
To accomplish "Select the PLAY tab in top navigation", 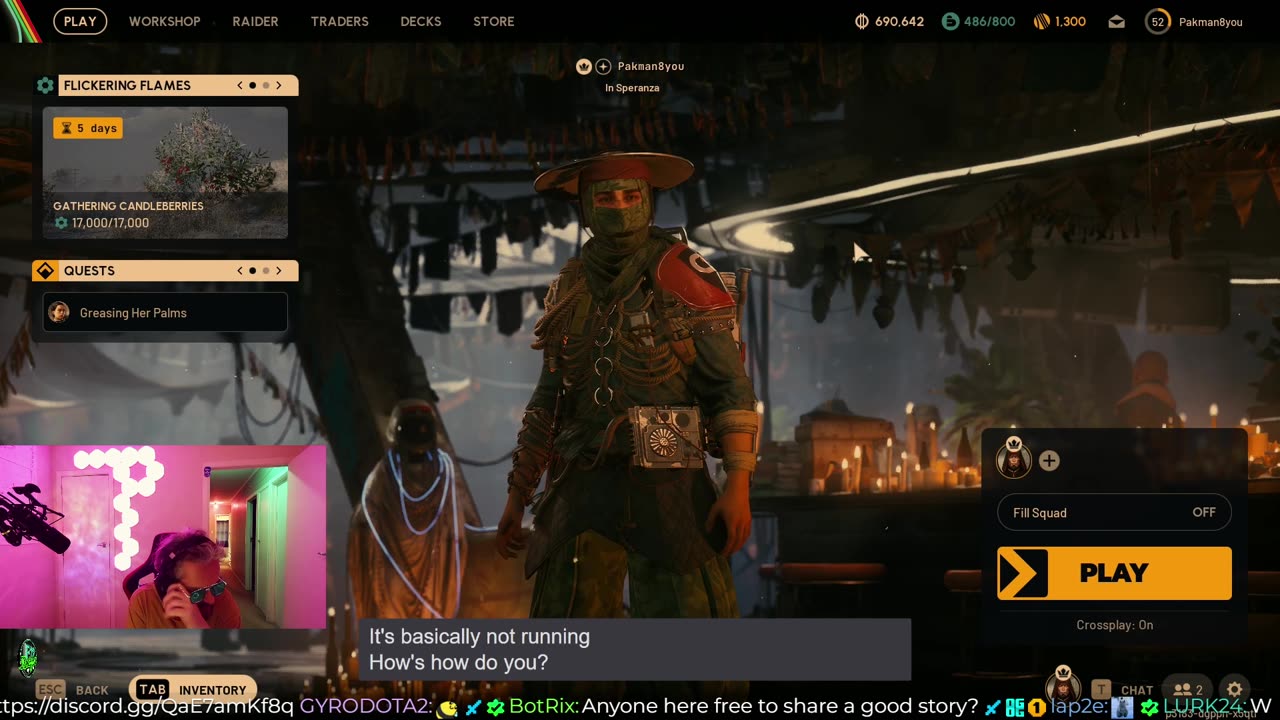I will tap(80, 21).
